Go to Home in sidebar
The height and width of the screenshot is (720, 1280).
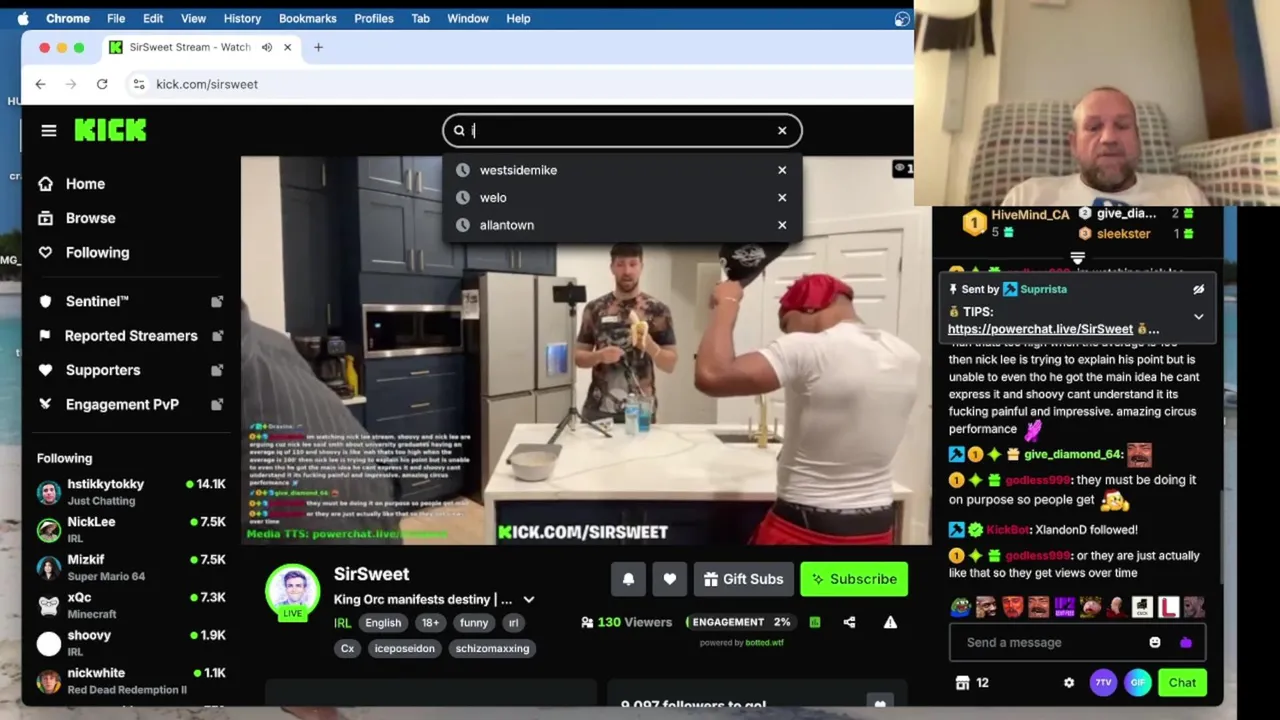pos(85,184)
